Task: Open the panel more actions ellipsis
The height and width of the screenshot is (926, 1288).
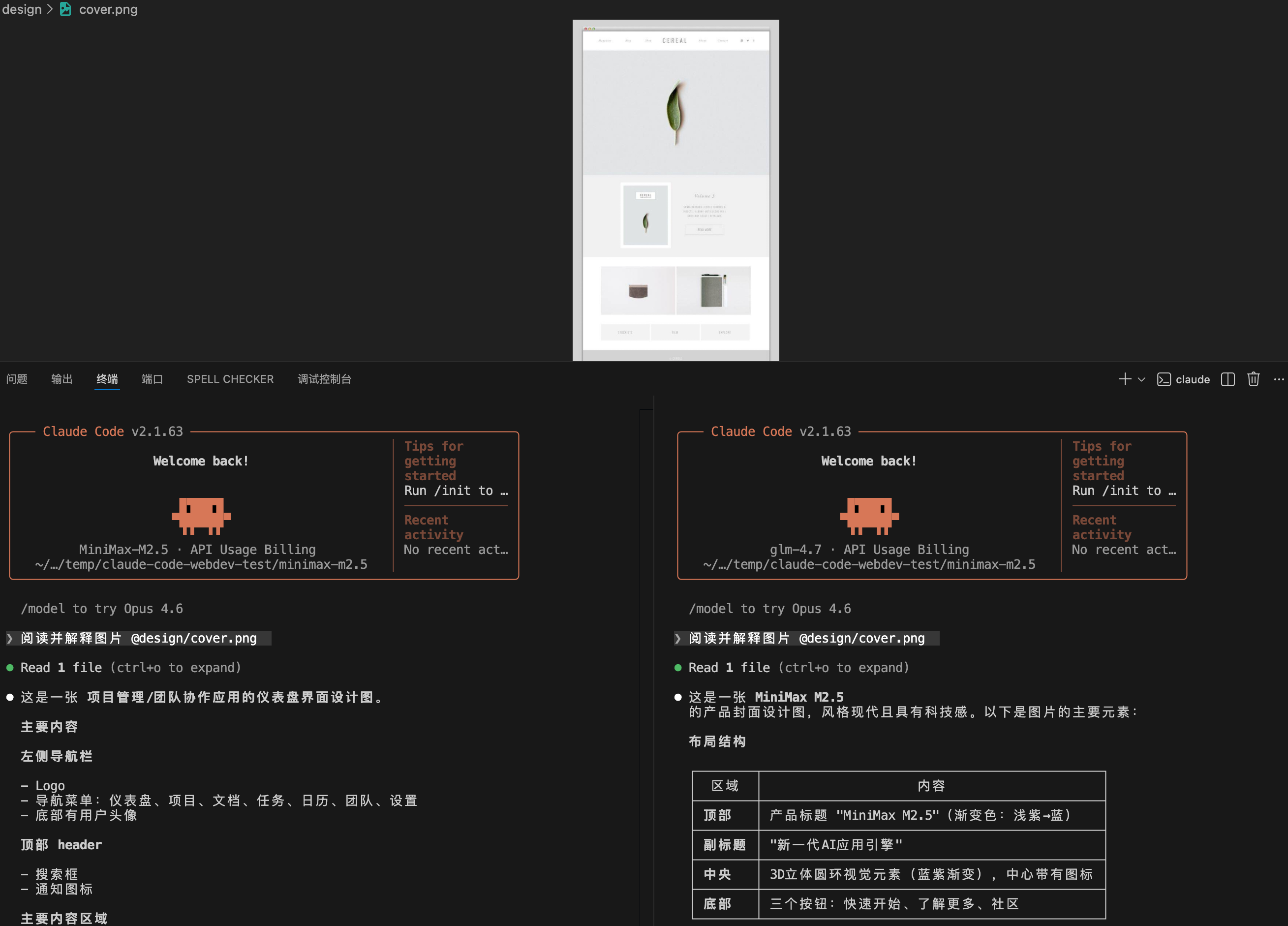Action: 1278,379
